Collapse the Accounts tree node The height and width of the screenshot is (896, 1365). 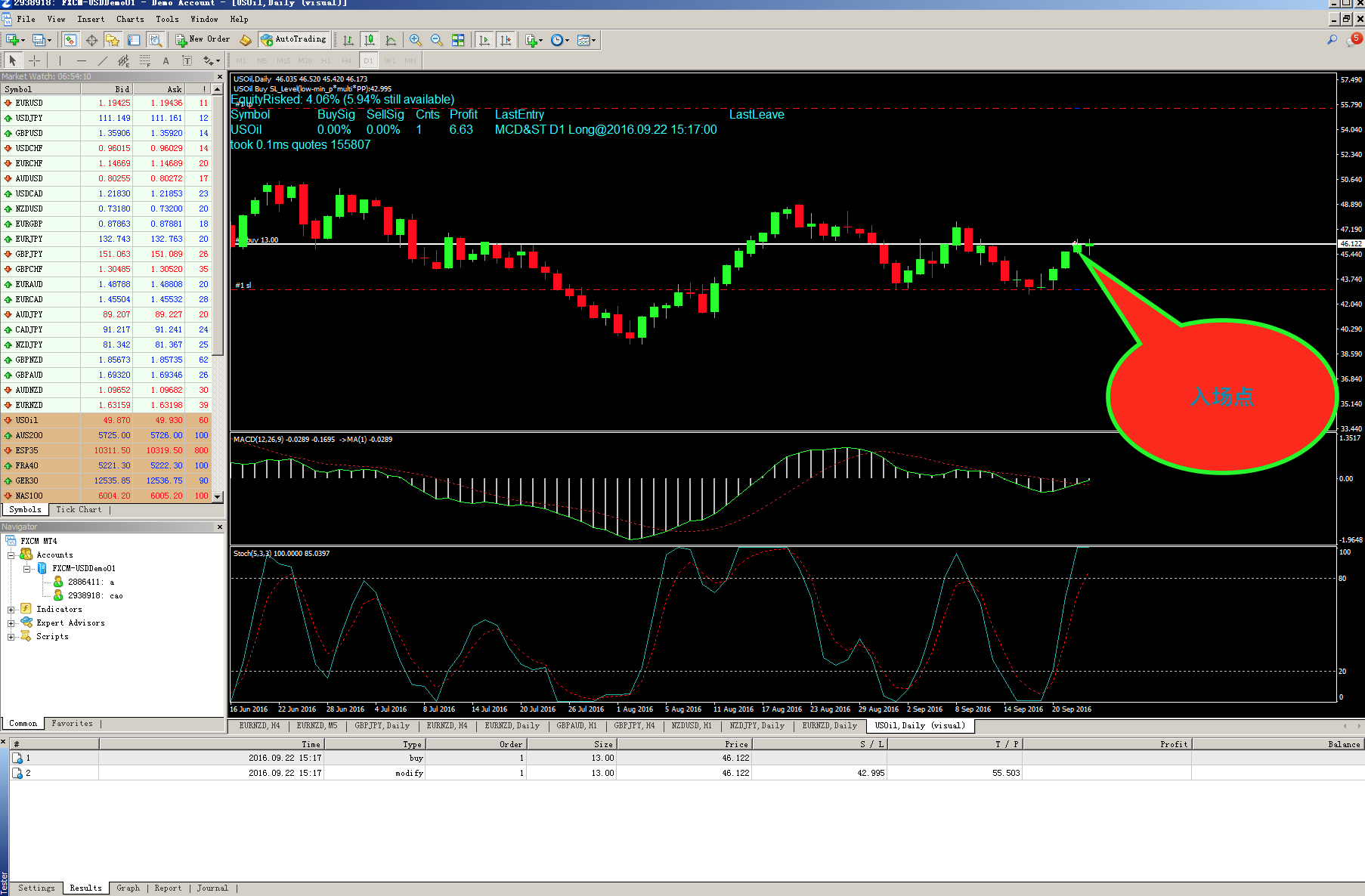[11, 555]
